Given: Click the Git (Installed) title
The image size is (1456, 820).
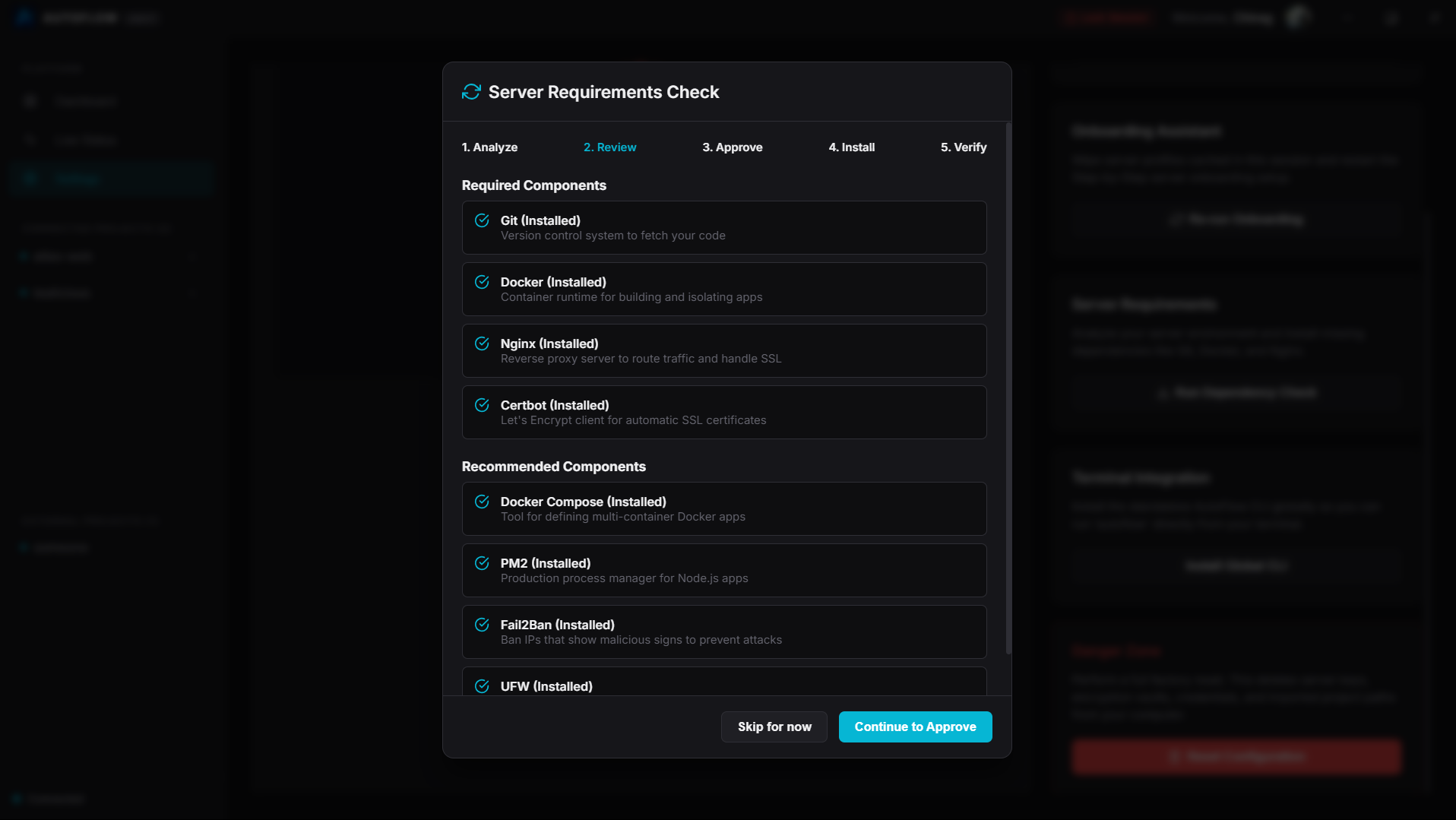Looking at the screenshot, I should (x=540, y=220).
